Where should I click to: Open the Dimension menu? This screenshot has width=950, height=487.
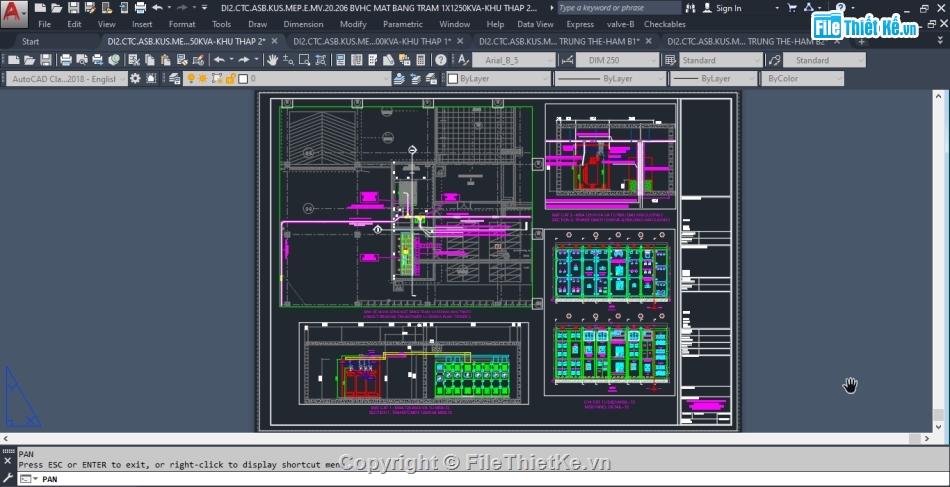[x=303, y=24]
